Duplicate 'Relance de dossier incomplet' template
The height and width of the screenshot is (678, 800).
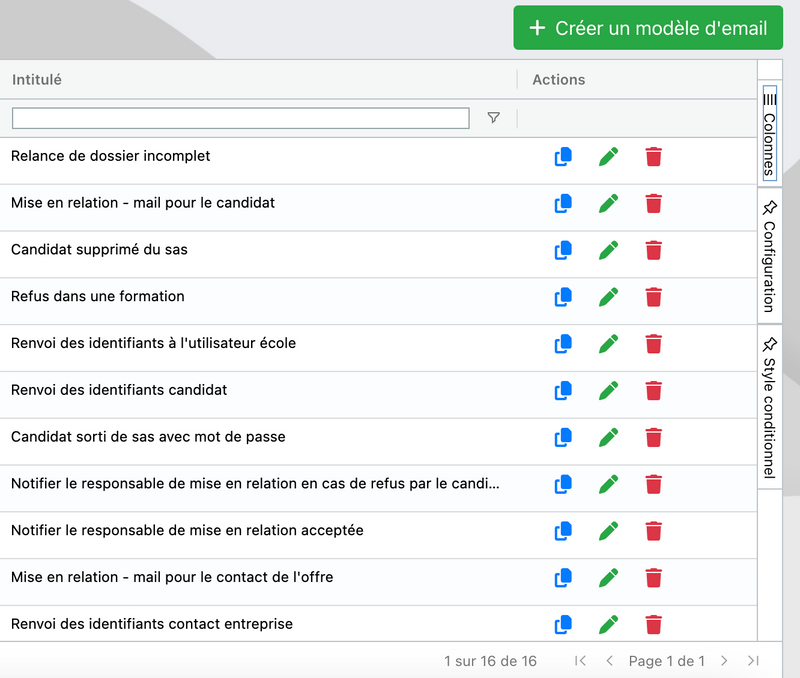tap(563, 157)
